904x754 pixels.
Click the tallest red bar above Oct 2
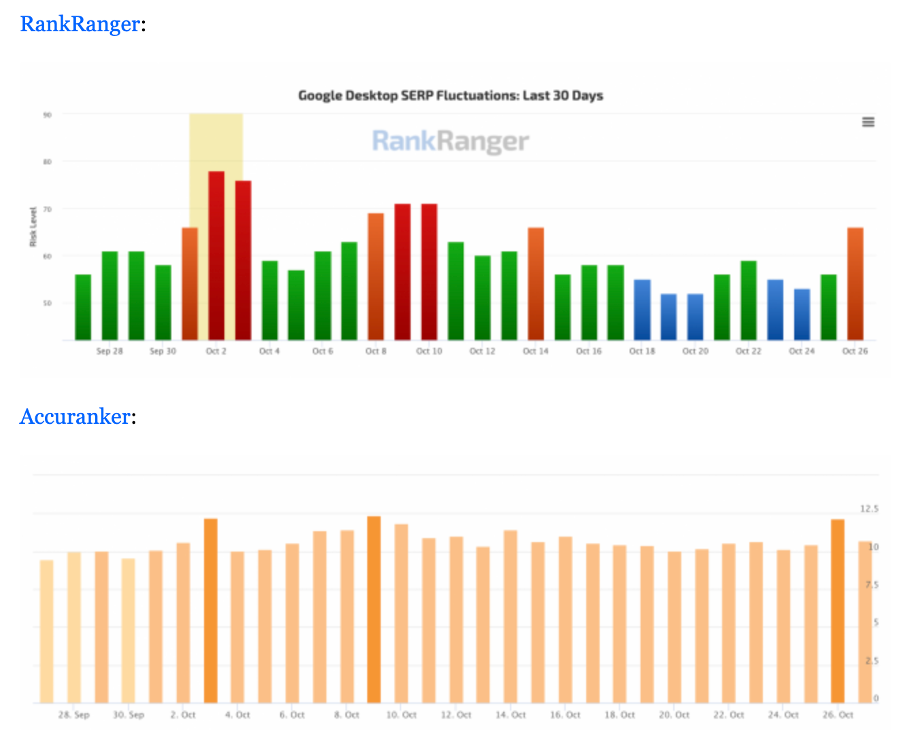click(x=216, y=255)
